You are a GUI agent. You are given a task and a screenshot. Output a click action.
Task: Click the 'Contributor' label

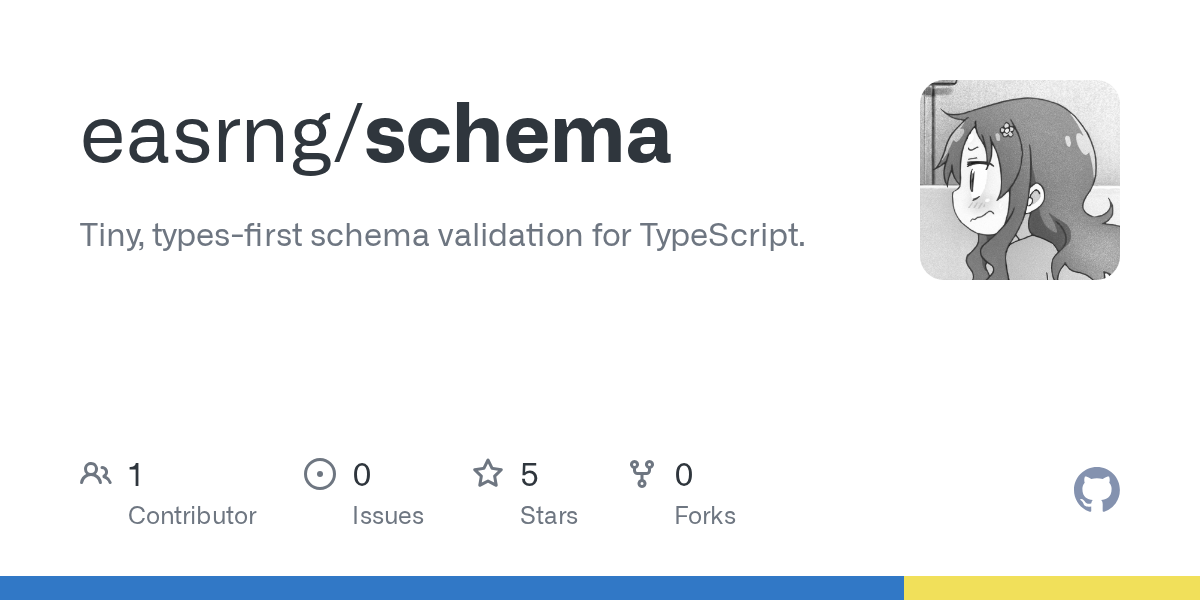coord(192,516)
